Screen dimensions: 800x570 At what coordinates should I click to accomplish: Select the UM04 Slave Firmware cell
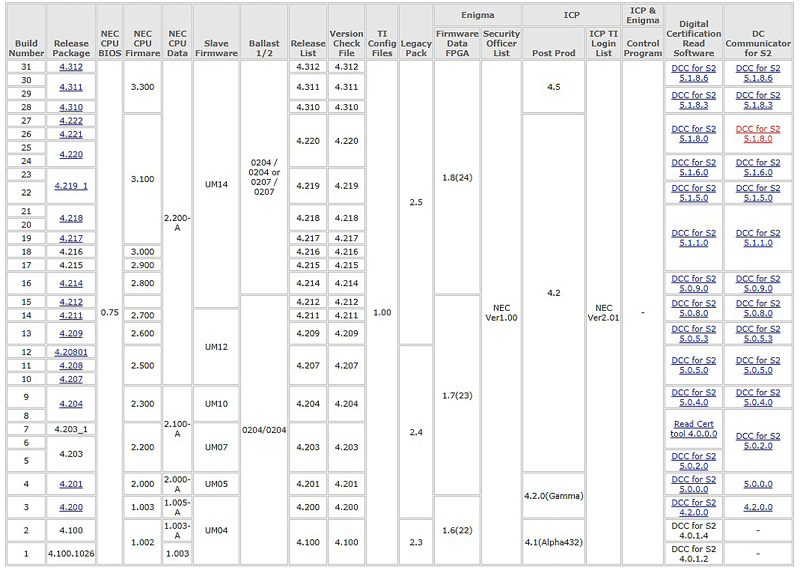[216, 531]
